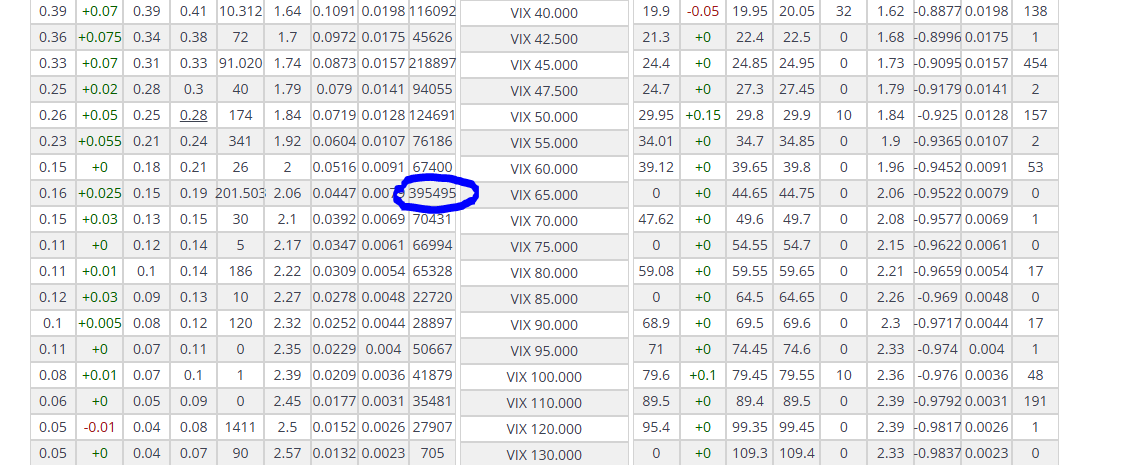Select open interest cell 124691
Screen dimensions: 1131x465
coord(432,115)
